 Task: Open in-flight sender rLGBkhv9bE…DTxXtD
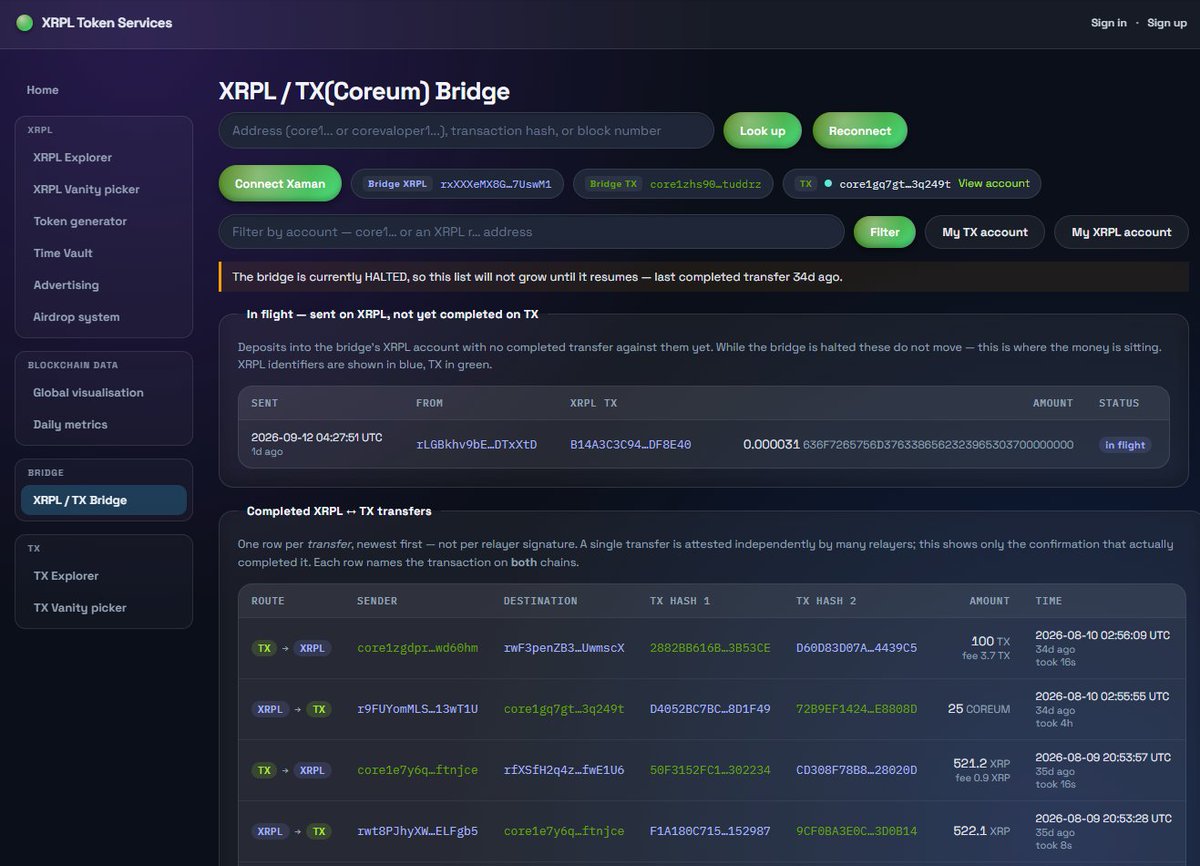point(476,445)
